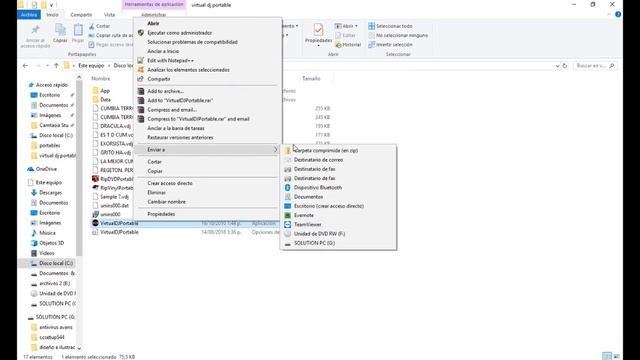Choose Add to archive...

coord(165,91)
